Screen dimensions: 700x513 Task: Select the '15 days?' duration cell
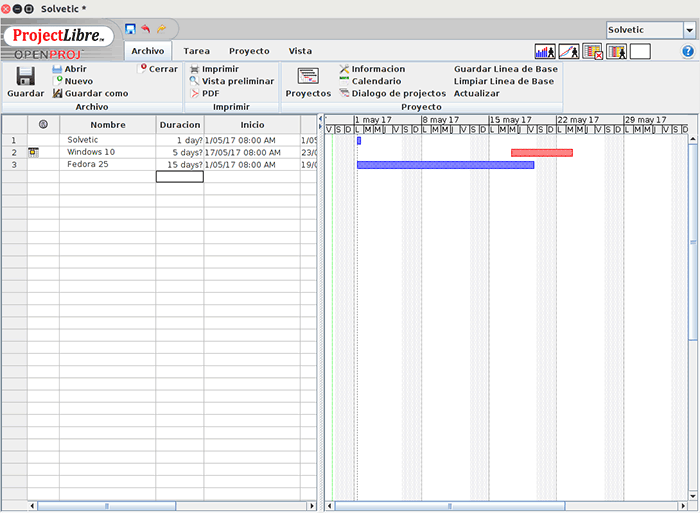point(180,164)
